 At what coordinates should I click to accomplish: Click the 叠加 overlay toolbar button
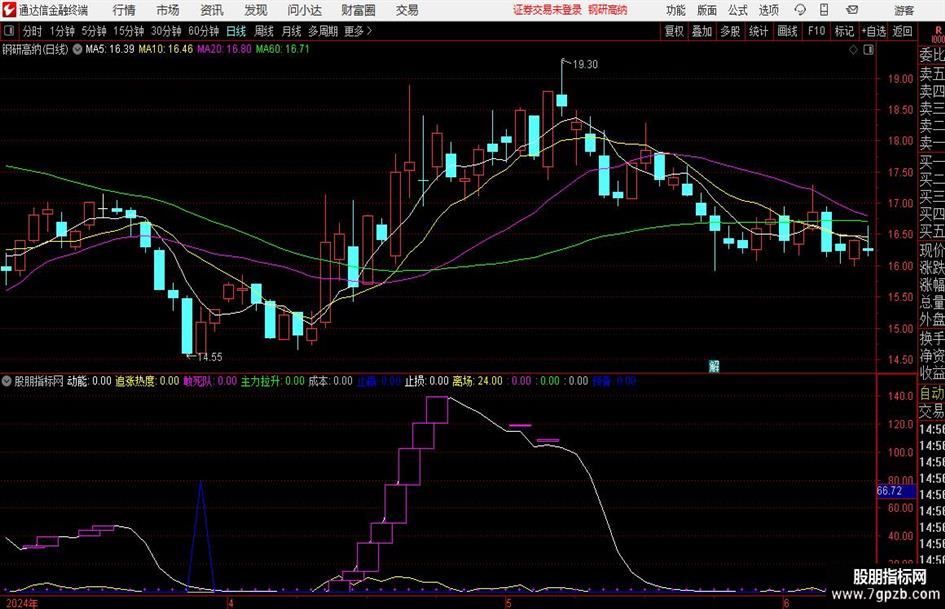pos(702,31)
